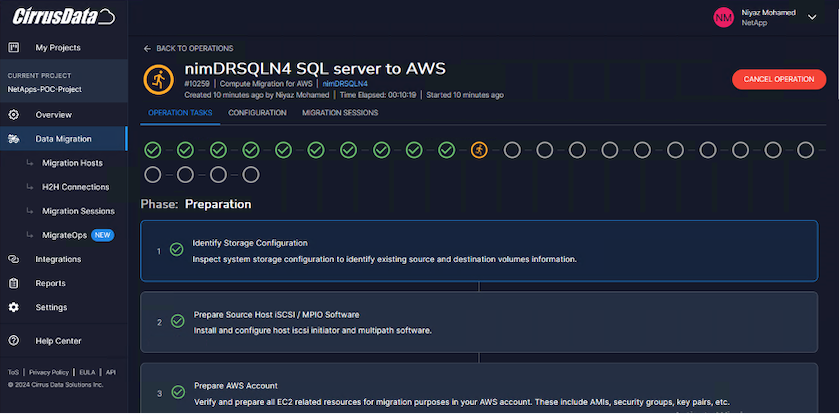Click the Help Center question icon
840x414 pixels.
[x=14, y=341]
